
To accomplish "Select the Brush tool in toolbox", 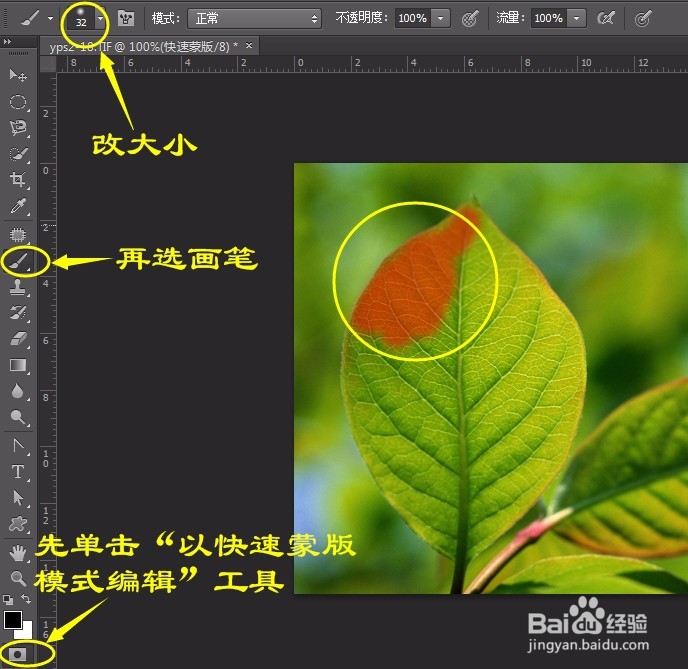I will (x=19, y=261).
